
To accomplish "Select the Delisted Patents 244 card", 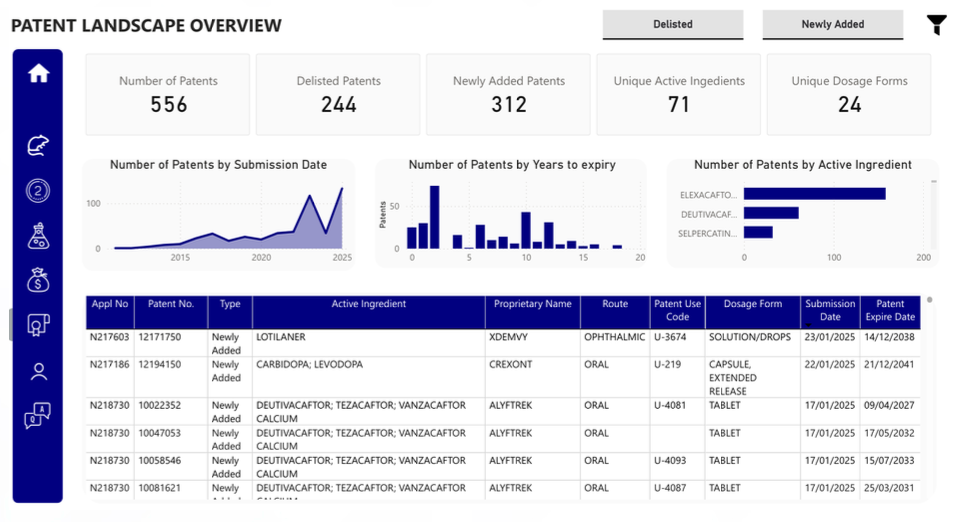I will tap(338, 94).
